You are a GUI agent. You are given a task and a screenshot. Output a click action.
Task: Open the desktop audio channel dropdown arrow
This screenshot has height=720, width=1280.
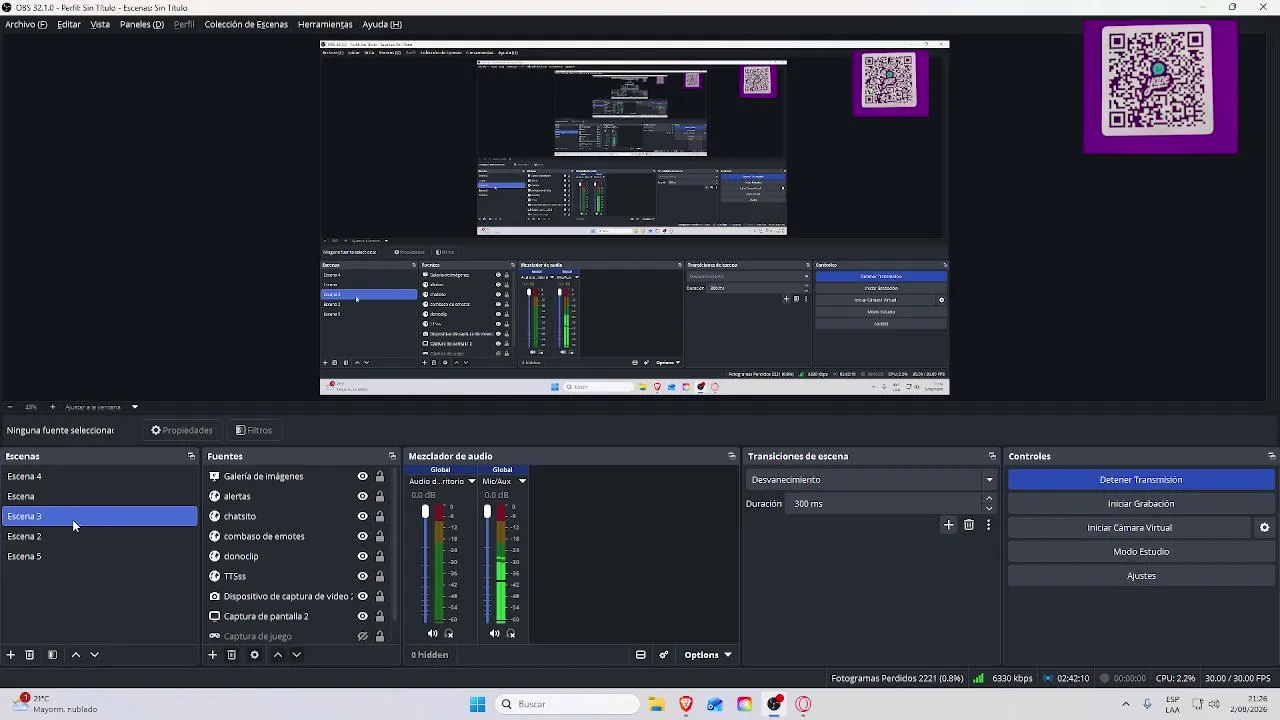coord(472,481)
